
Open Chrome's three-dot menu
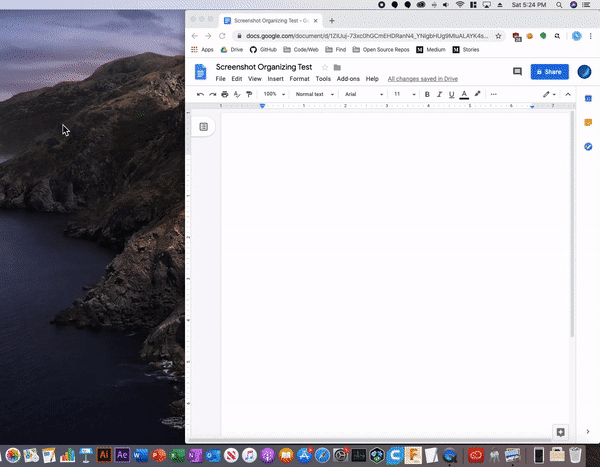pos(591,36)
